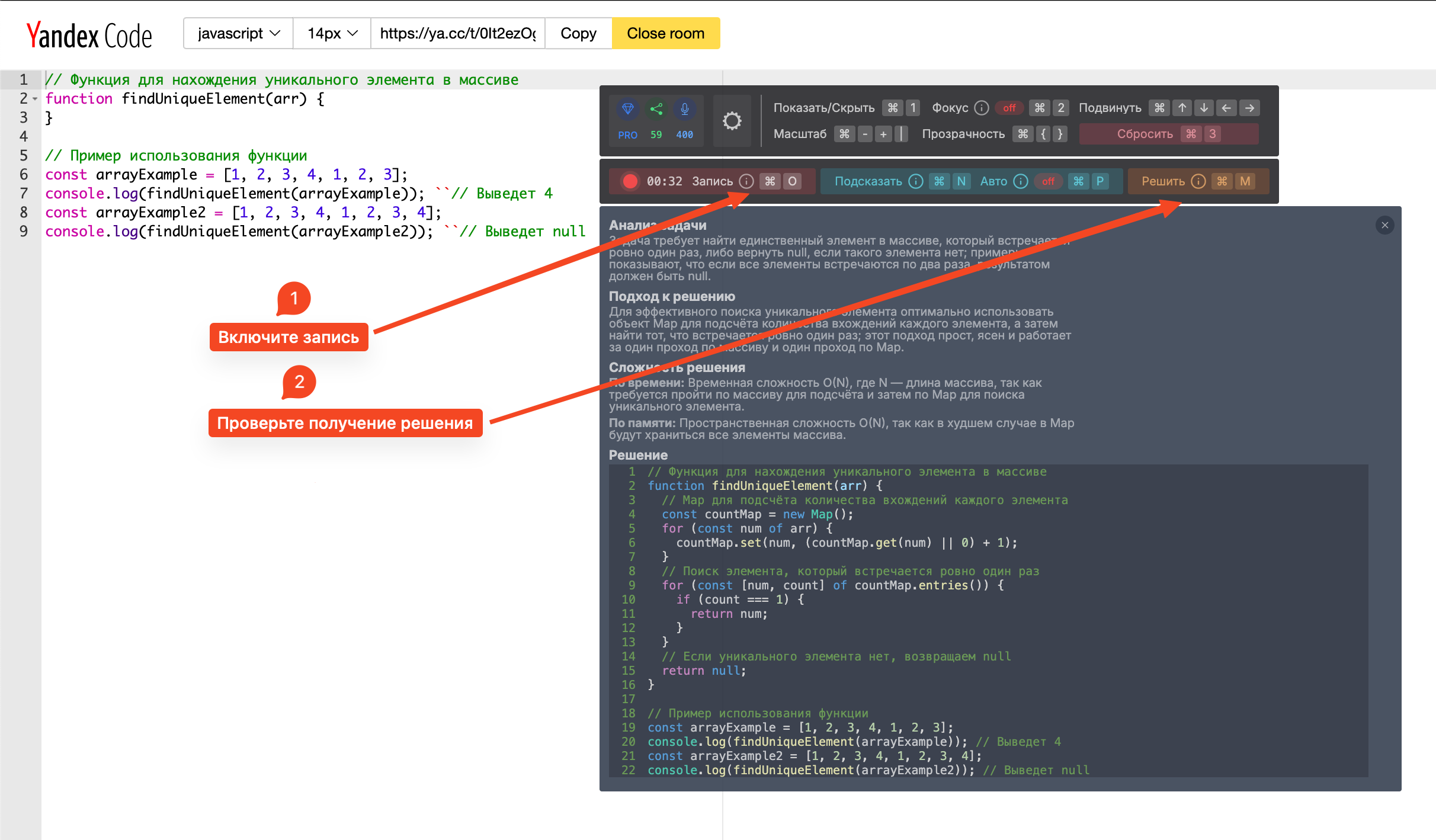Click the P key next to Авто
The image size is (1436, 840).
1100,181
